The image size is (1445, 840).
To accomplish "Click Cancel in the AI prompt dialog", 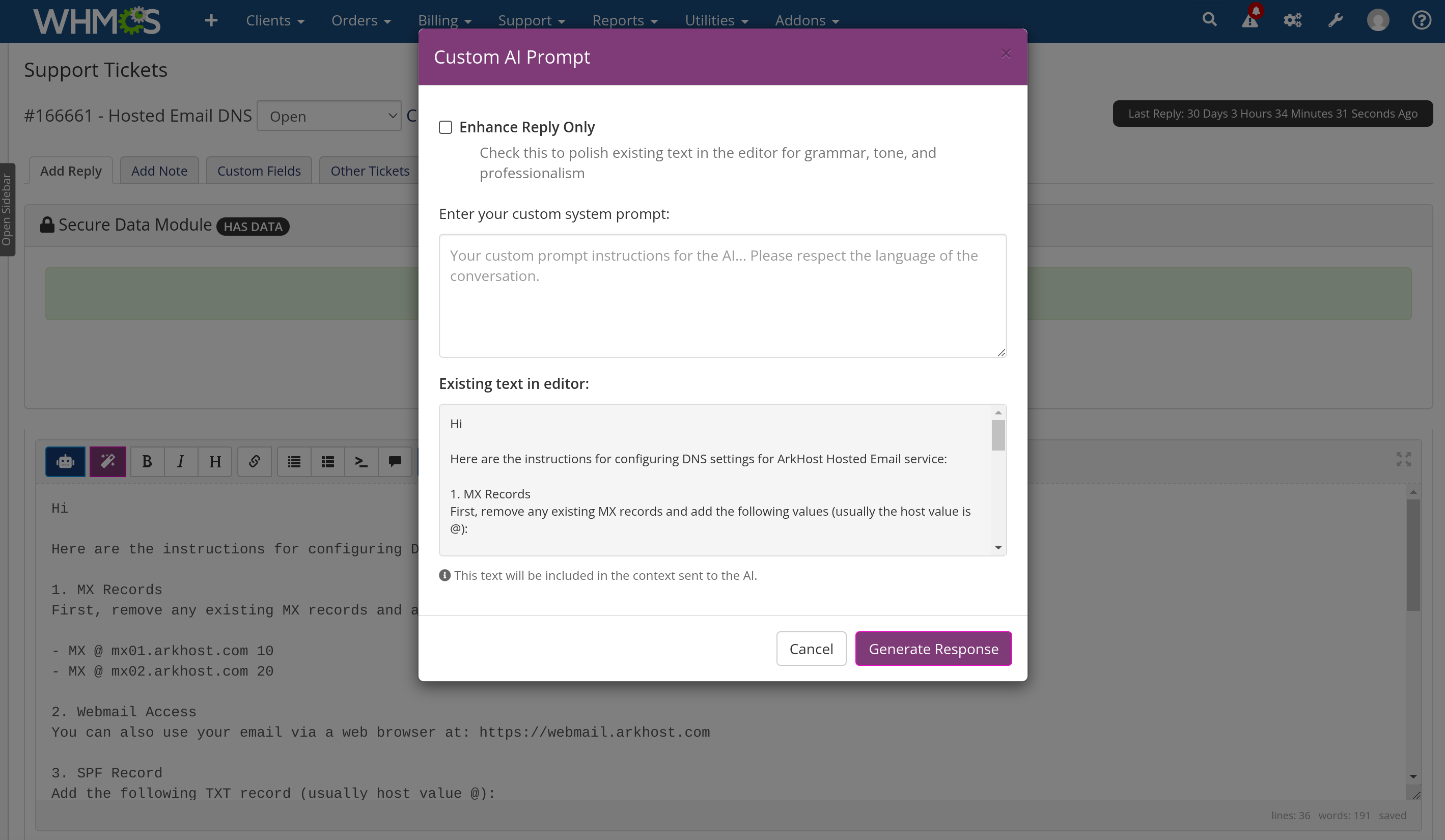I will tap(812, 649).
